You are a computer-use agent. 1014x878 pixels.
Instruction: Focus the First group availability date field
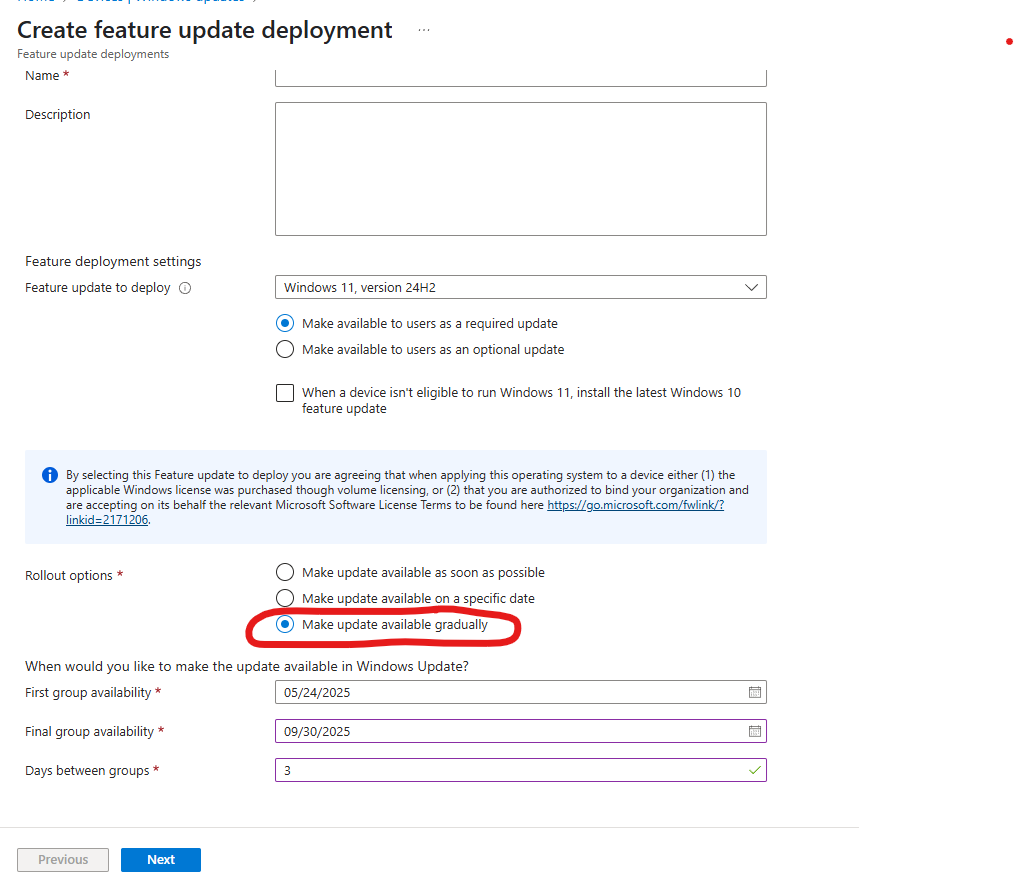click(521, 692)
